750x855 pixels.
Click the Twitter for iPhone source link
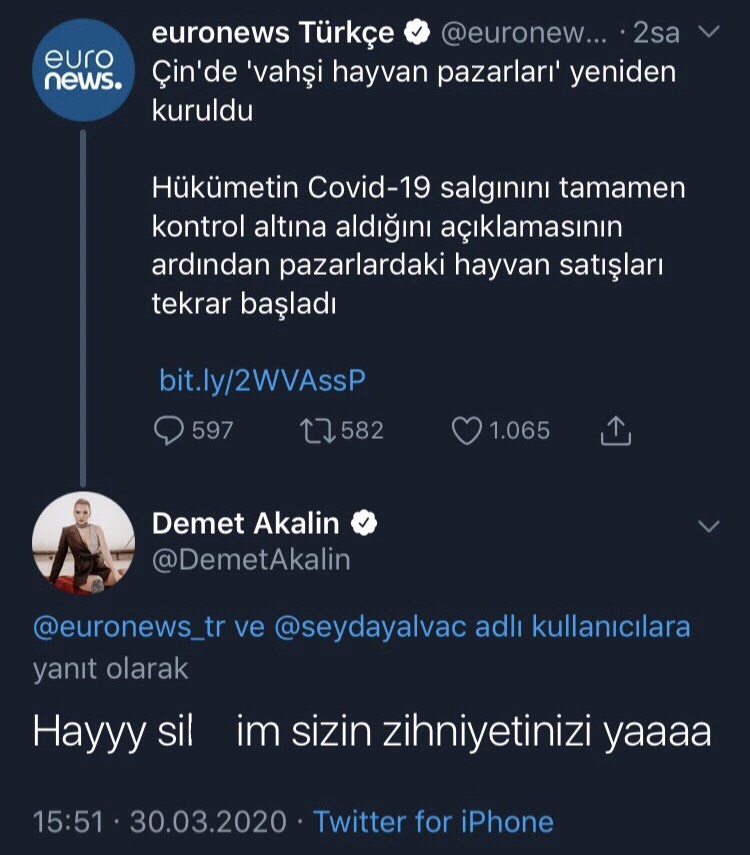click(x=433, y=822)
